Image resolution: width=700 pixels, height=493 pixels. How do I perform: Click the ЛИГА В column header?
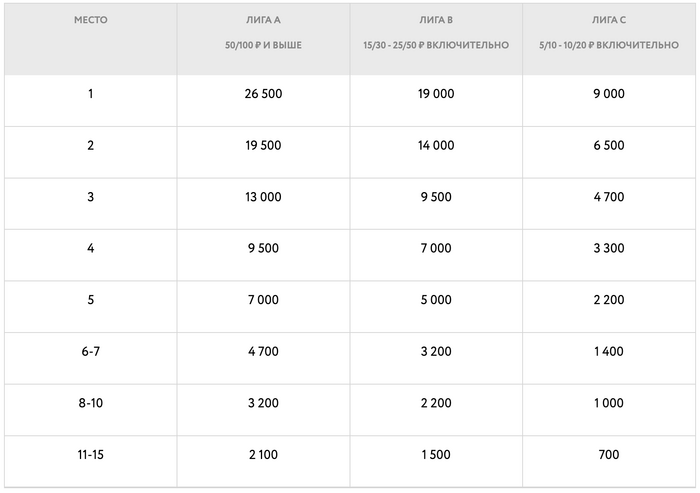[436, 20]
